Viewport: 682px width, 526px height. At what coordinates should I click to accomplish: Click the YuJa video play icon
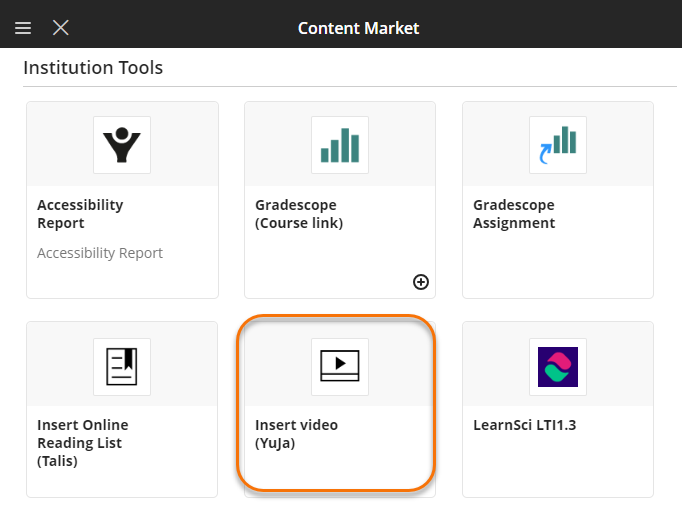pyautogui.click(x=340, y=366)
